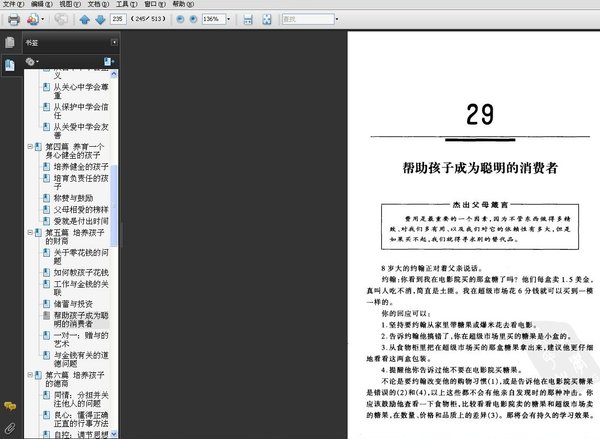Click bookmark icon beside 储蓄与投资
This screenshot has height=439, width=600.
[x=46, y=304]
